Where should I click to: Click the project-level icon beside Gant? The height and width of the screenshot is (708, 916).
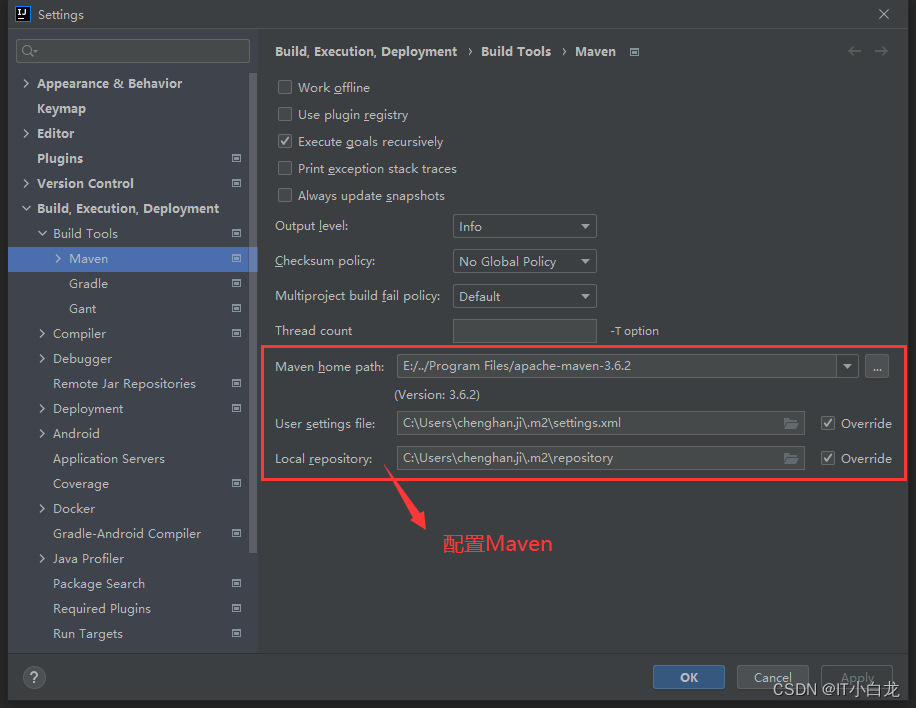[237, 308]
